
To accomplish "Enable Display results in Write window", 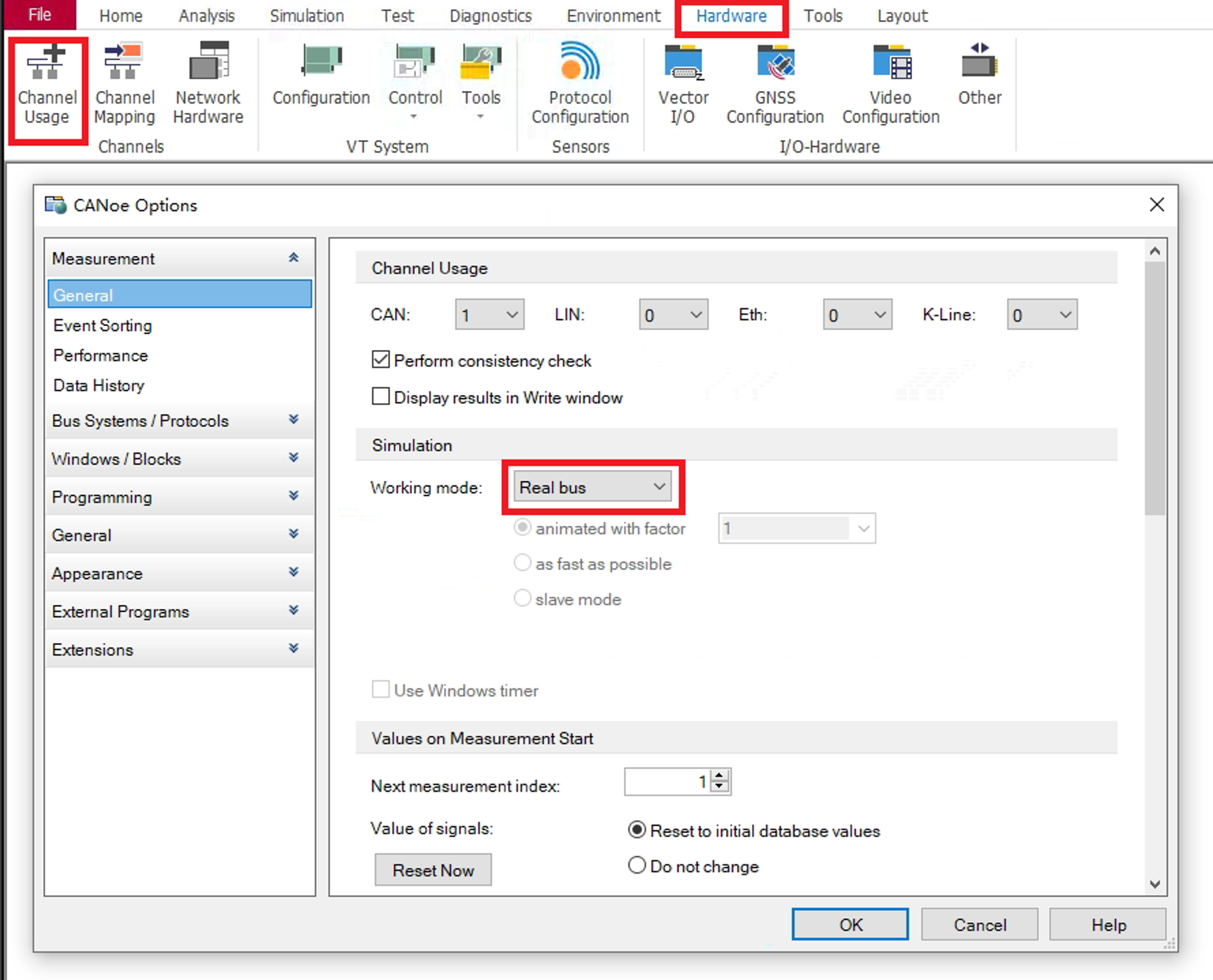I will click(x=380, y=397).
